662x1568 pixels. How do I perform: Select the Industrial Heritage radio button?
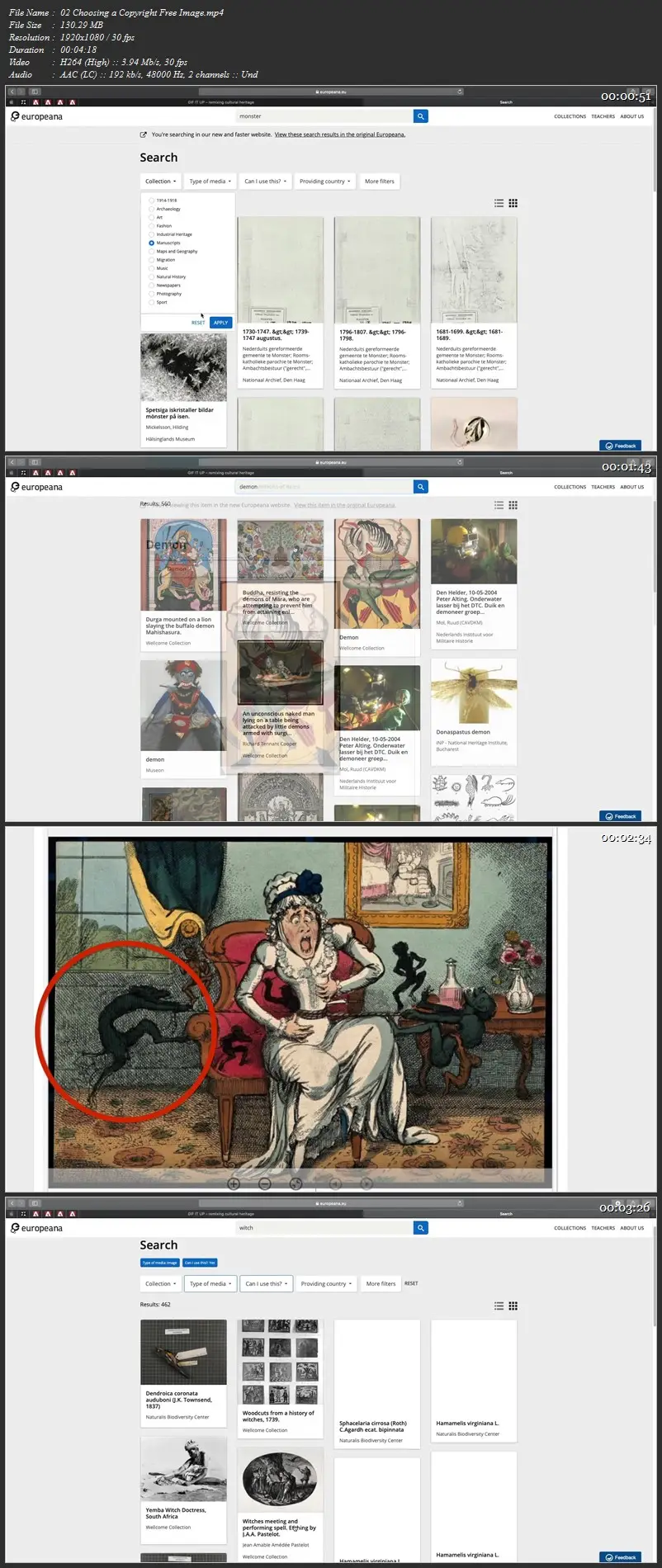pos(151,234)
